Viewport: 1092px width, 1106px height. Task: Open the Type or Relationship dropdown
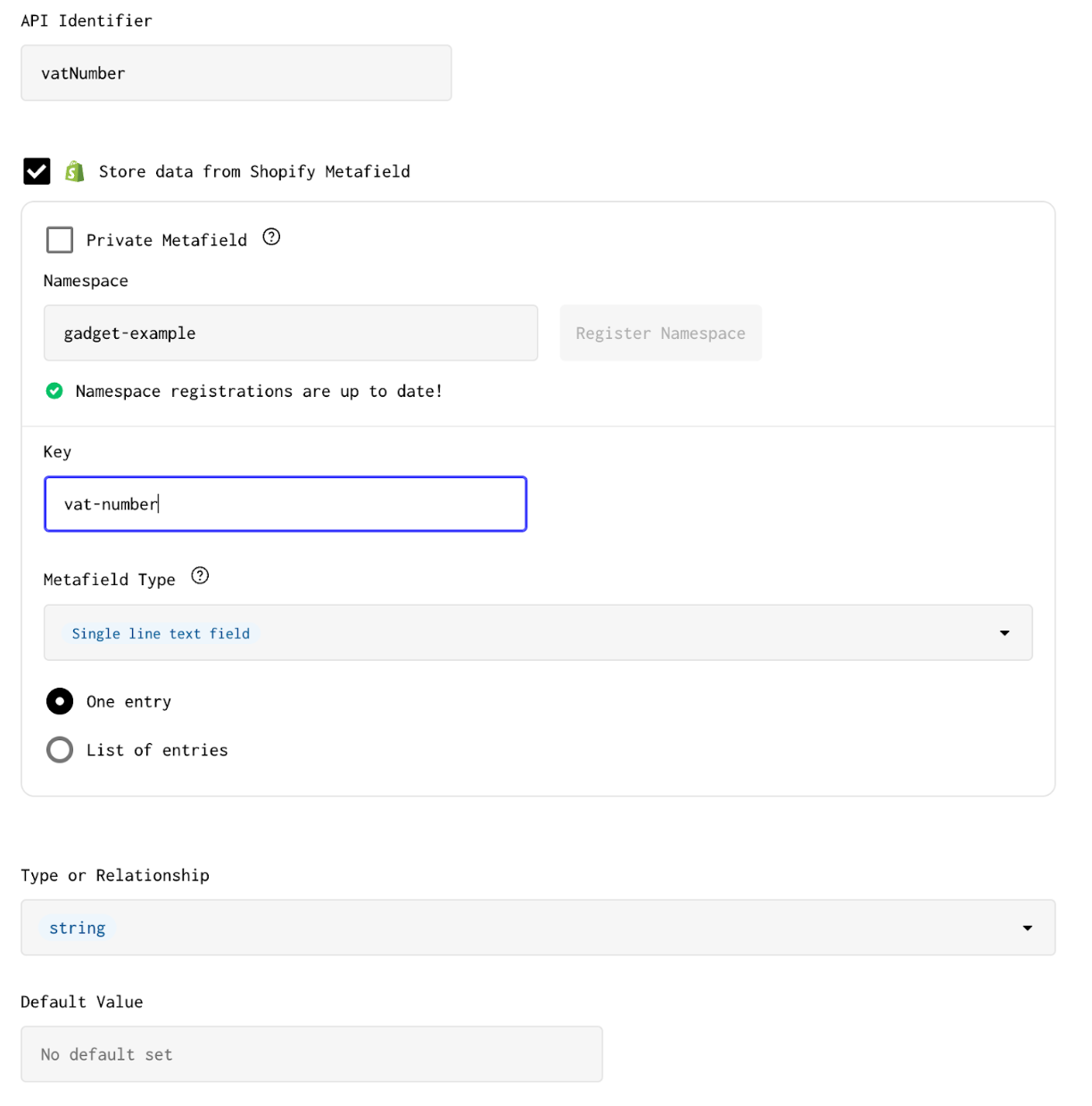(538, 928)
